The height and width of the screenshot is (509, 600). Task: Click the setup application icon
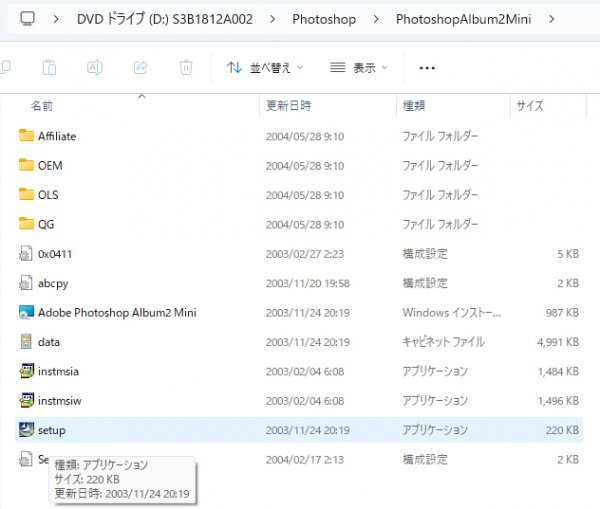point(26,429)
